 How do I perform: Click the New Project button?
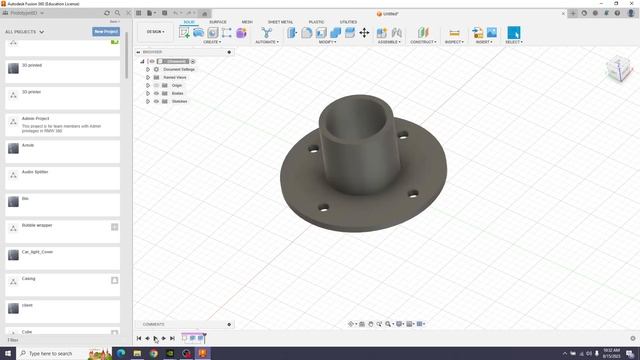click(106, 32)
